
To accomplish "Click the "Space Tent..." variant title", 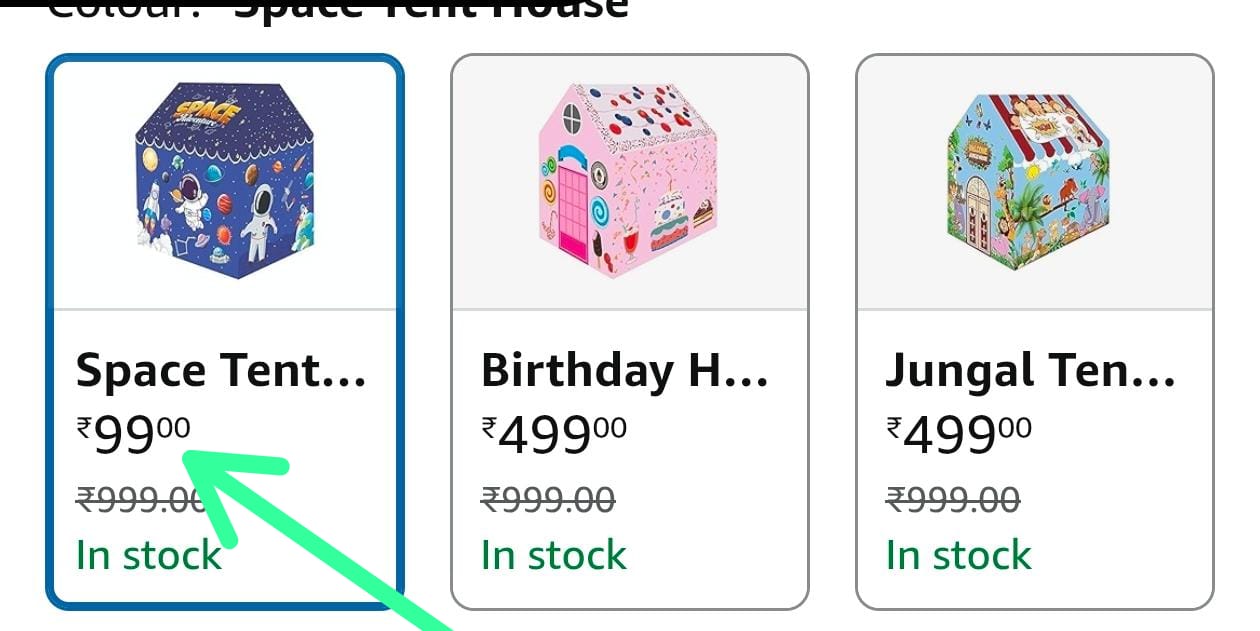I will [222, 371].
